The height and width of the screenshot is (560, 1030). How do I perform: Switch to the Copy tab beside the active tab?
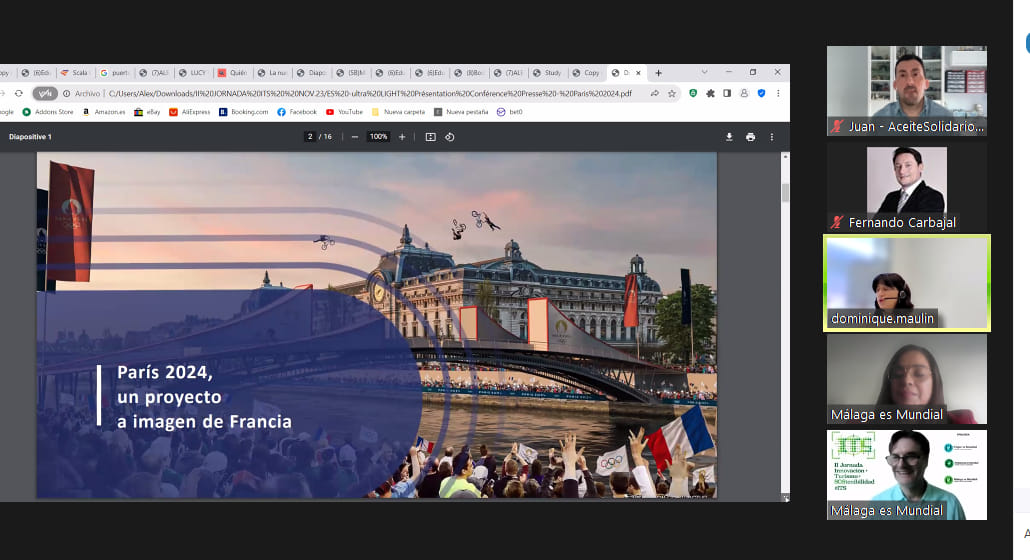[587, 73]
